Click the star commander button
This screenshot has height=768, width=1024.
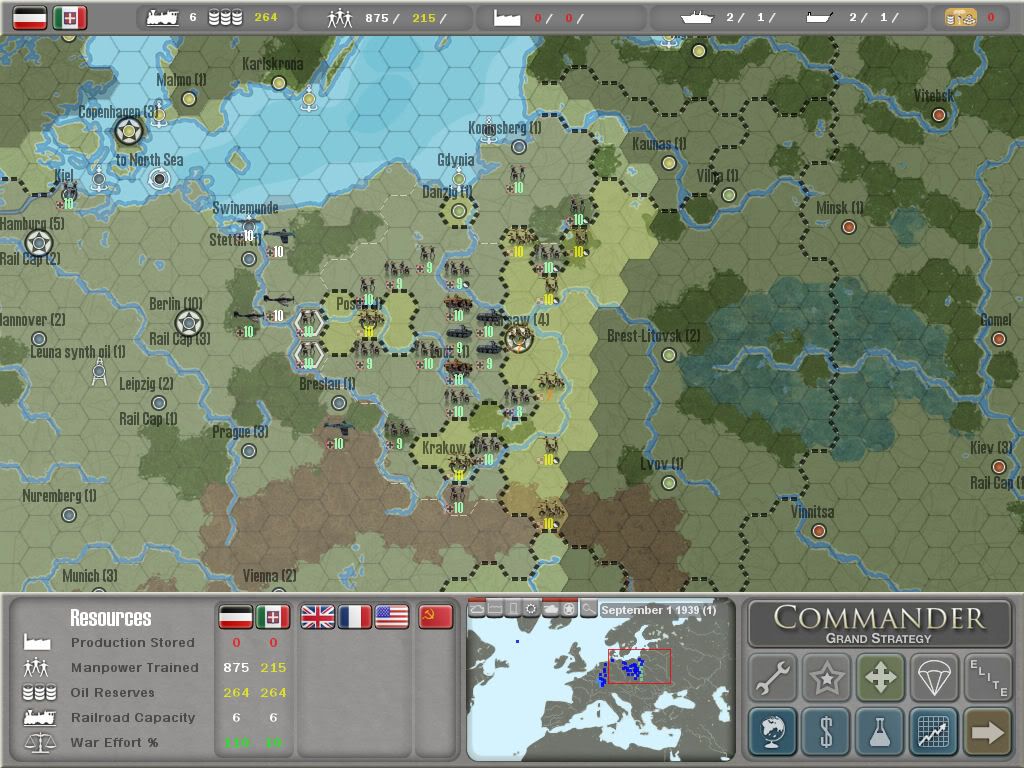tap(826, 677)
